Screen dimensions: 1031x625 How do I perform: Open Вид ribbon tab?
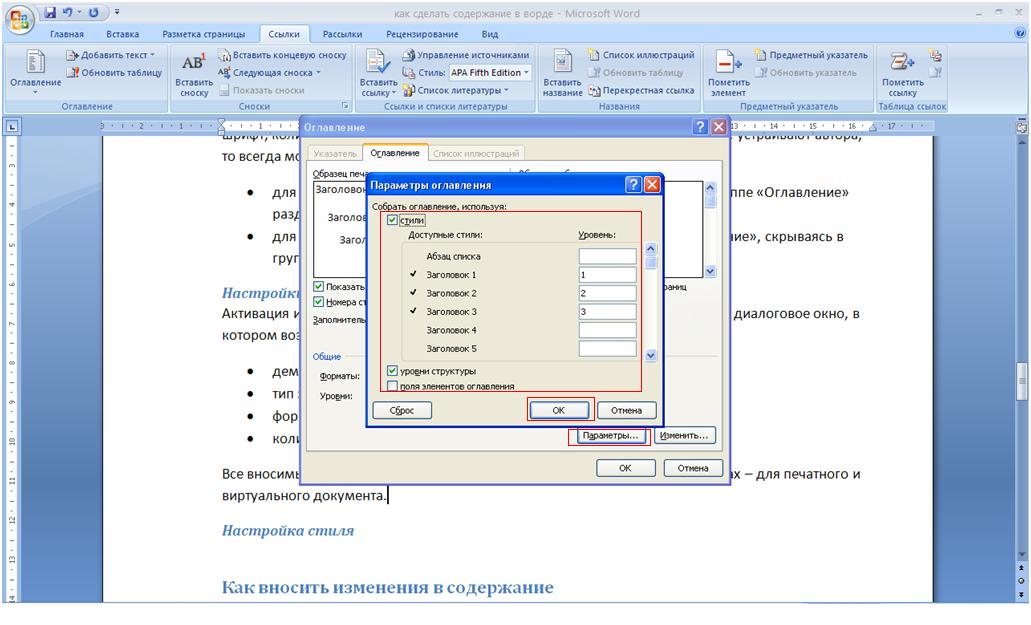point(489,34)
